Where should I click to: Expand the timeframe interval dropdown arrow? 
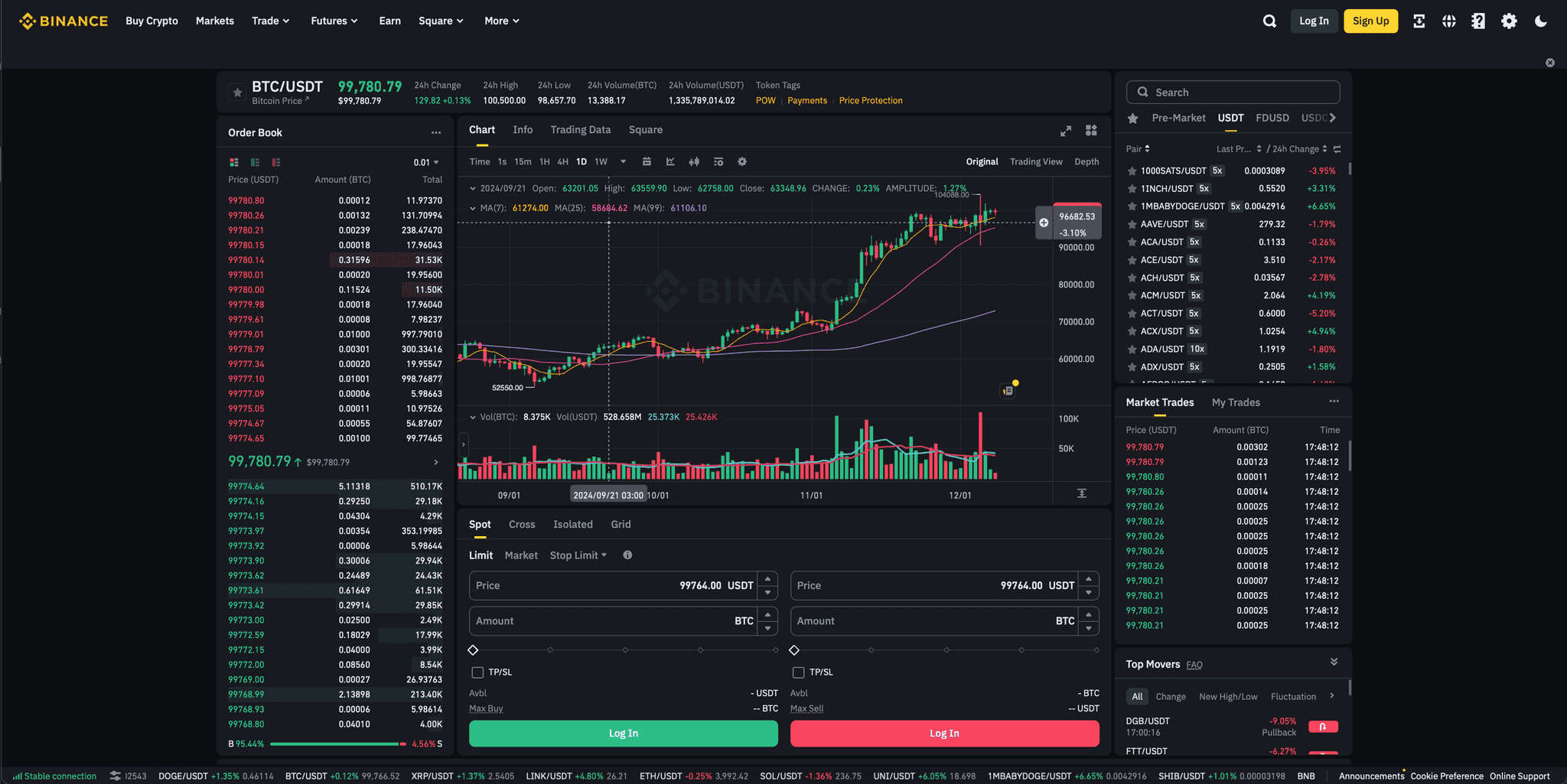[x=623, y=161]
